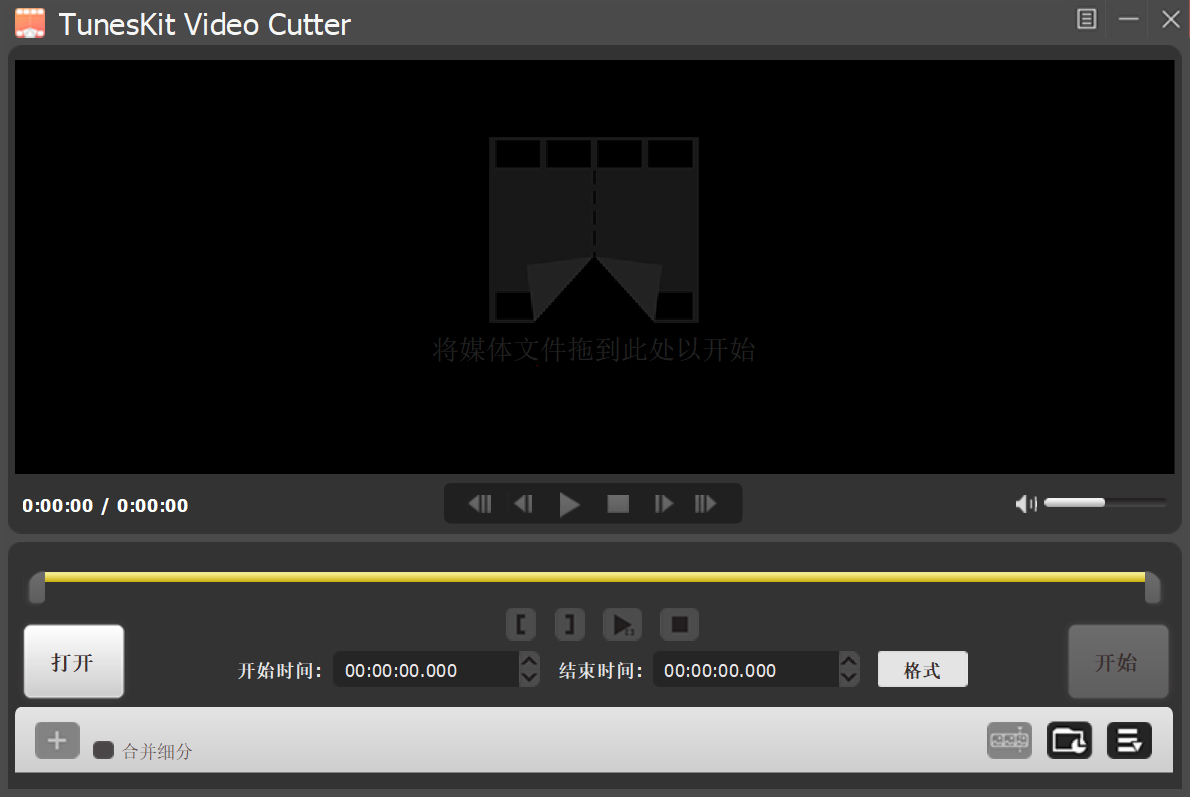The height and width of the screenshot is (797, 1190).
Task: Preview the trimmed segment
Action: (623, 624)
